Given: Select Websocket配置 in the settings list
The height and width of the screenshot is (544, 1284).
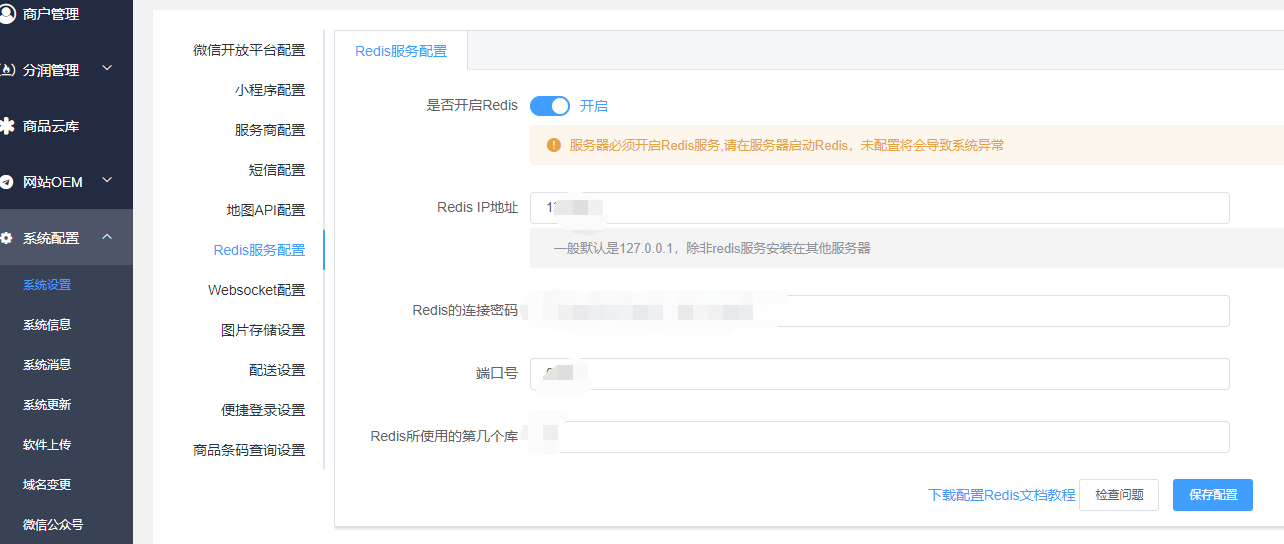Looking at the screenshot, I should tap(256, 290).
